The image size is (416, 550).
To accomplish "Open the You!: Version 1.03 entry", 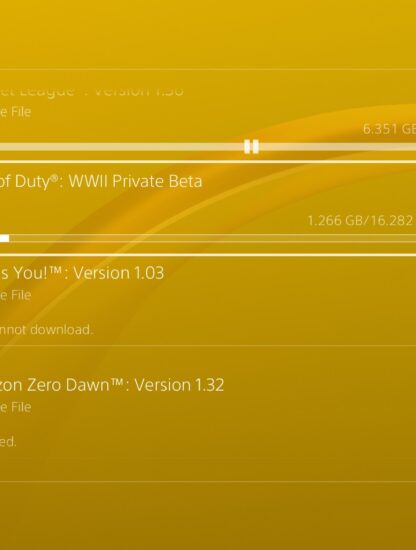I will pyautogui.click(x=208, y=301).
